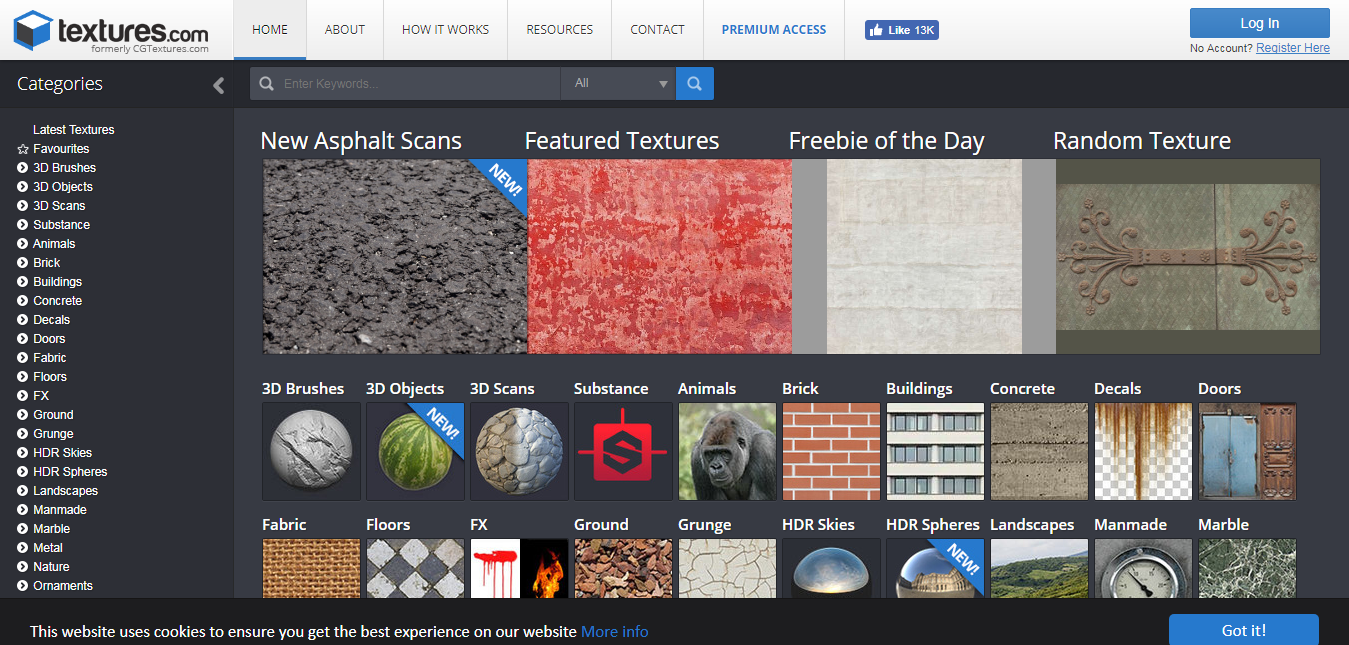This screenshot has height=645, width=1349.
Task: Click the magnifier search button
Action: (x=695, y=84)
